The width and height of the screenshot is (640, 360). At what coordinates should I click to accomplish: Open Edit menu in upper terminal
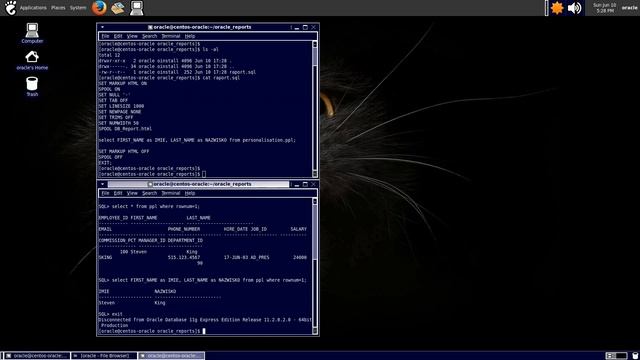click(x=118, y=36)
